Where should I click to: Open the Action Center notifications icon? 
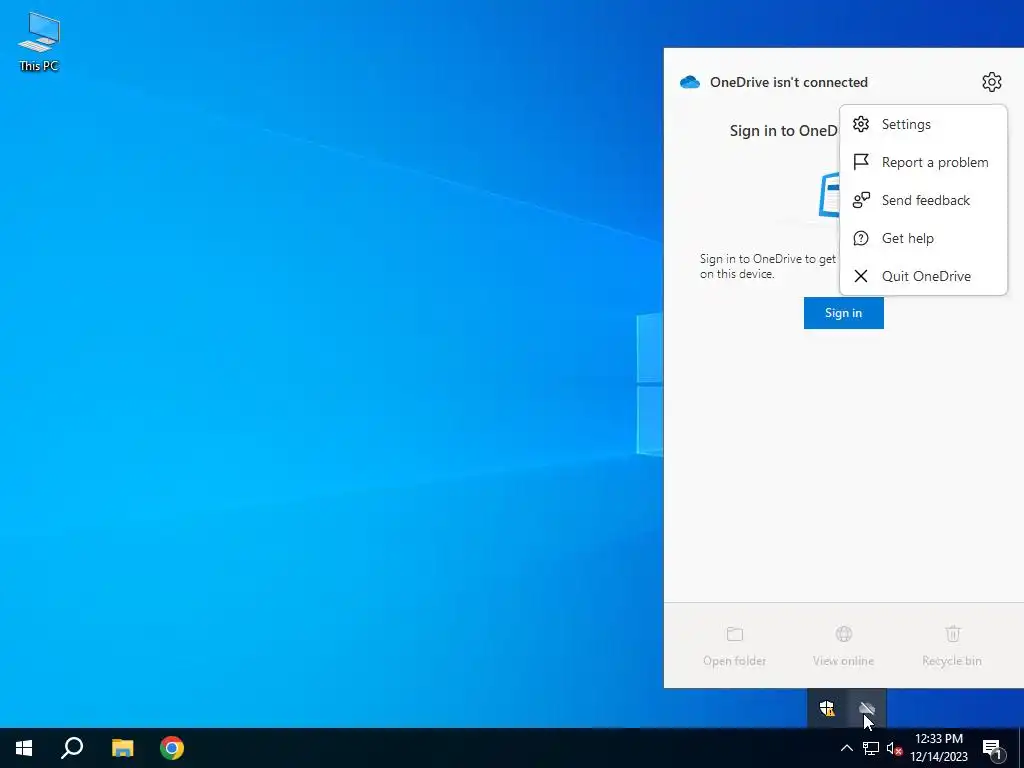pyautogui.click(x=993, y=749)
